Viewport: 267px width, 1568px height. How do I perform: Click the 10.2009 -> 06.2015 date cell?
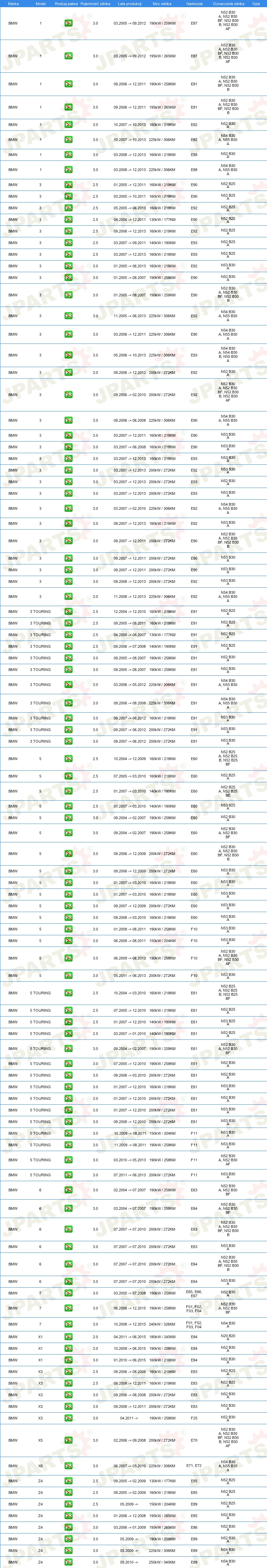[129, 1348]
